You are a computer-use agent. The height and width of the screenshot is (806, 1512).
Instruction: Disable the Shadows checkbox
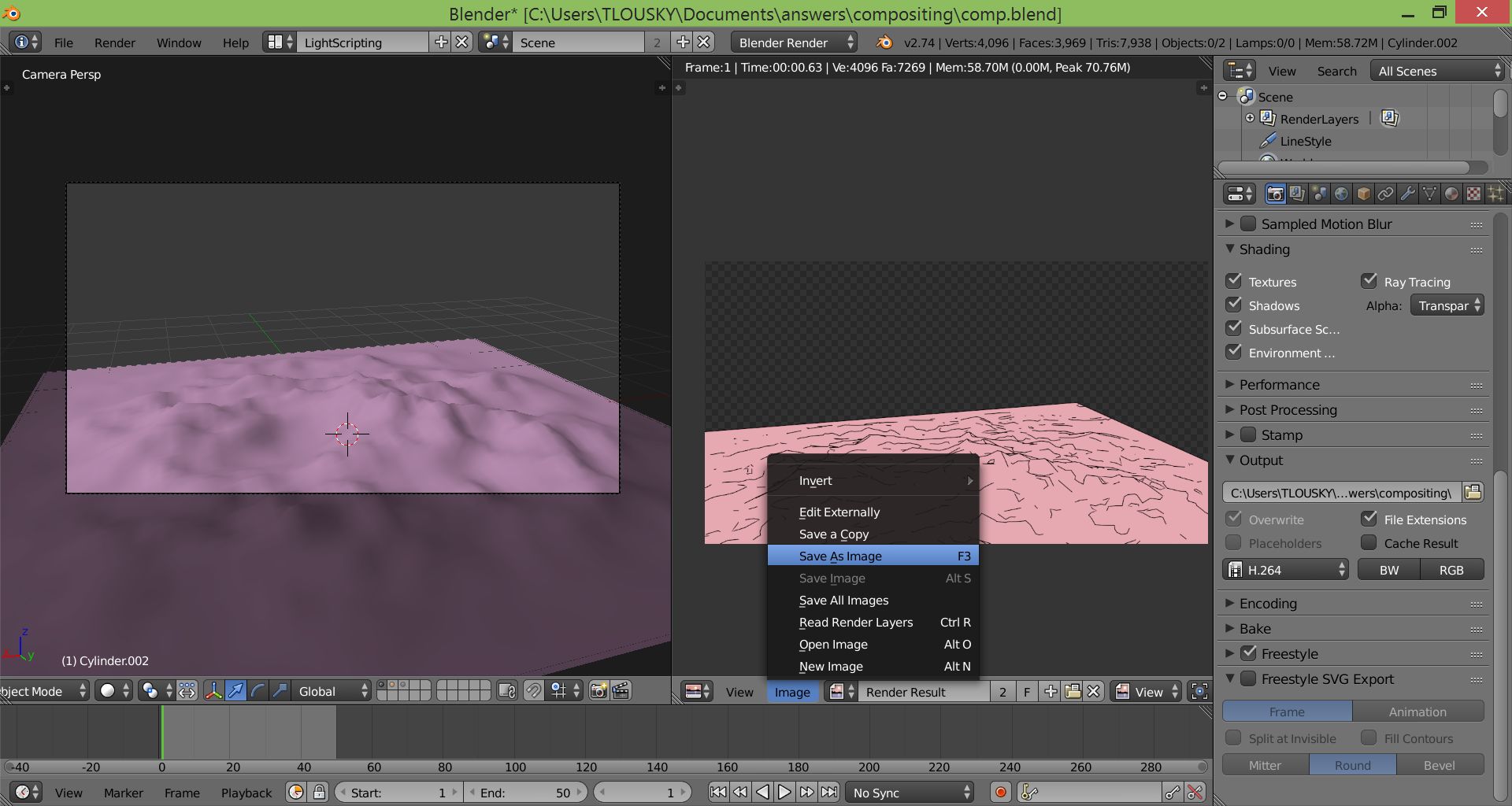pos(1234,305)
